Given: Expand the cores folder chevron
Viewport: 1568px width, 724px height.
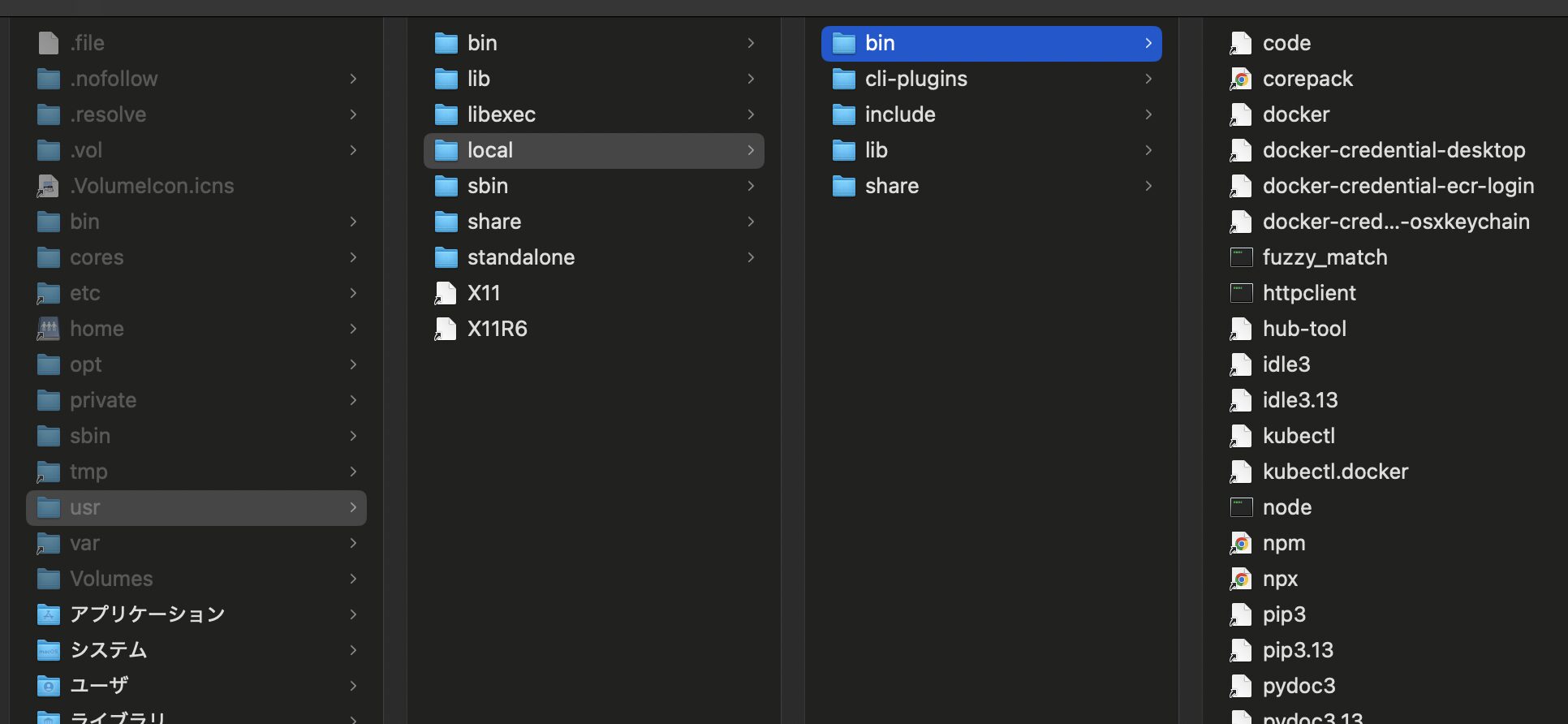Looking at the screenshot, I should point(353,257).
